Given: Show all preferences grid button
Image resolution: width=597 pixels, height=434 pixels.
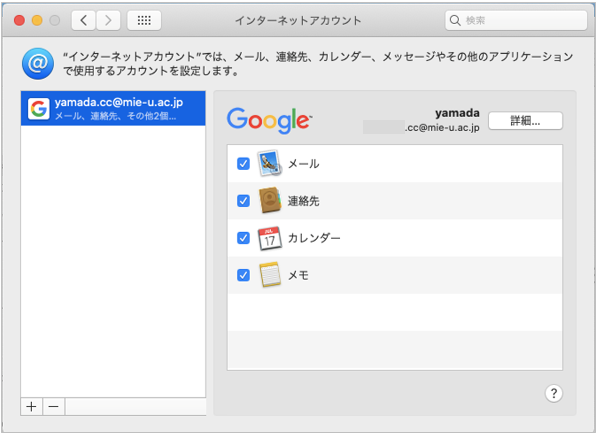Looking at the screenshot, I should [x=144, y=20].
